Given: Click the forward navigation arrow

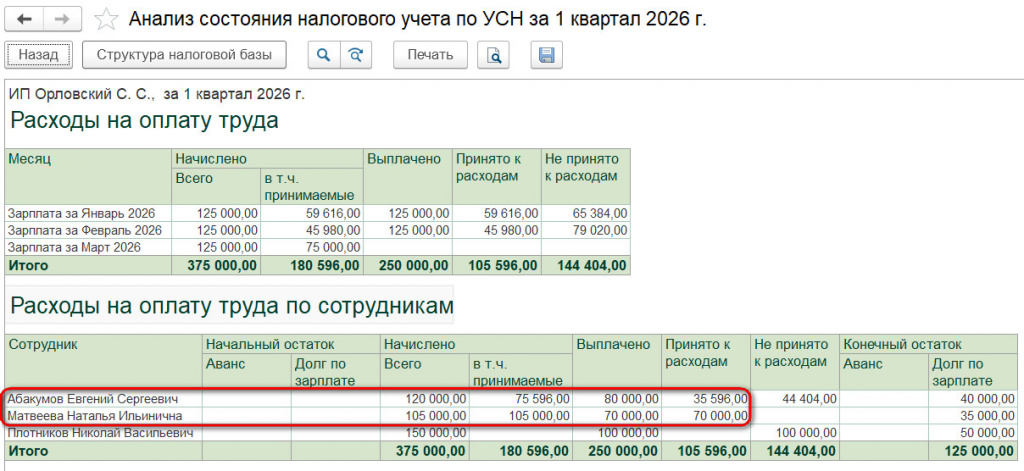Looking at the screenshot, I should tap(63, 19).
